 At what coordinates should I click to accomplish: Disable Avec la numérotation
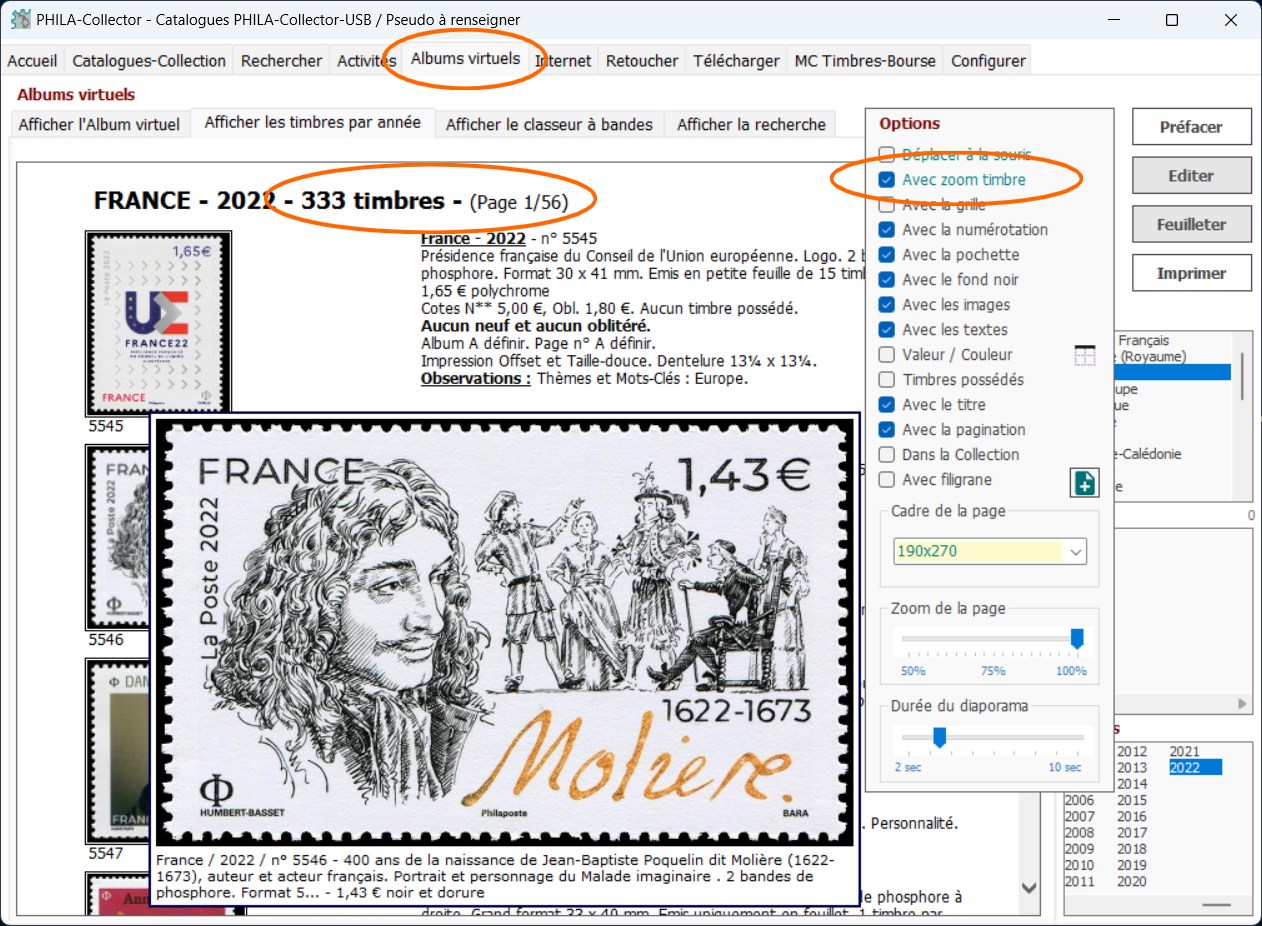886,230
